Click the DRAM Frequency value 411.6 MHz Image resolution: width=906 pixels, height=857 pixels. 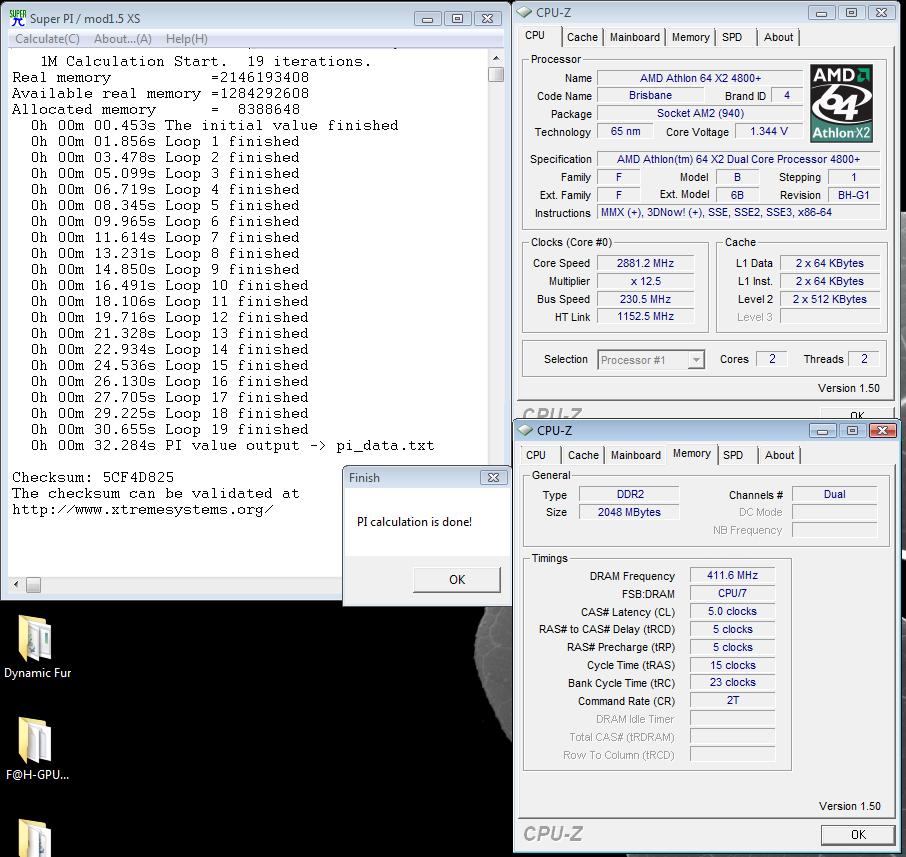(732, 576)
